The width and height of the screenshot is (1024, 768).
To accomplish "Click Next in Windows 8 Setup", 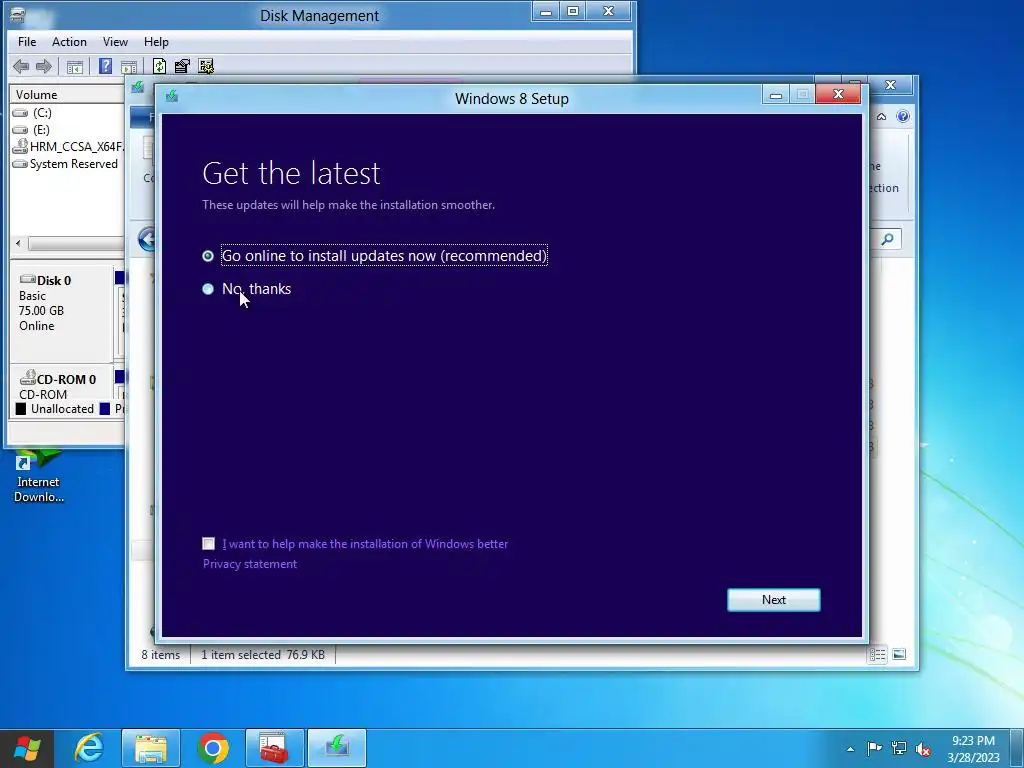I will pyautogui.click(x=773, y=600).
